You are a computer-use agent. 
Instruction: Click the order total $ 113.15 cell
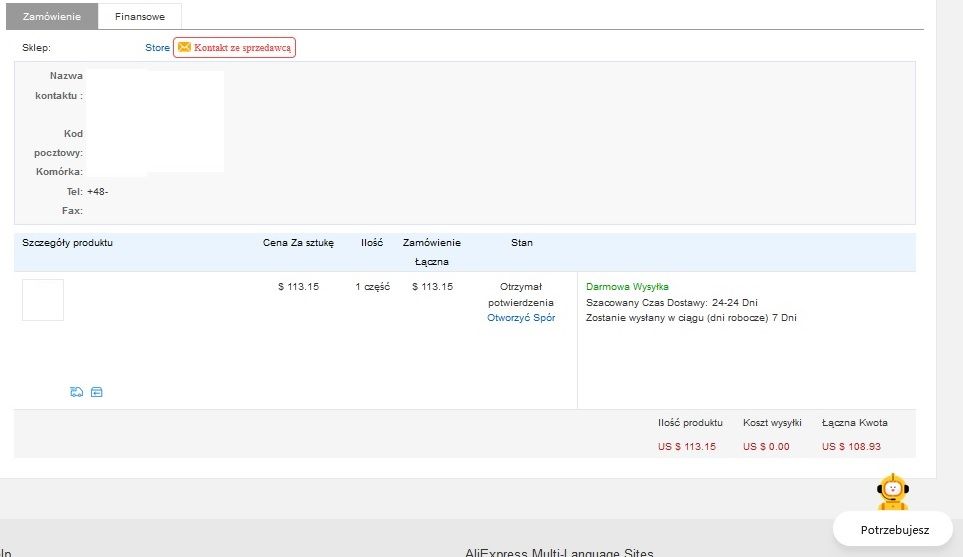pos(432,286)
